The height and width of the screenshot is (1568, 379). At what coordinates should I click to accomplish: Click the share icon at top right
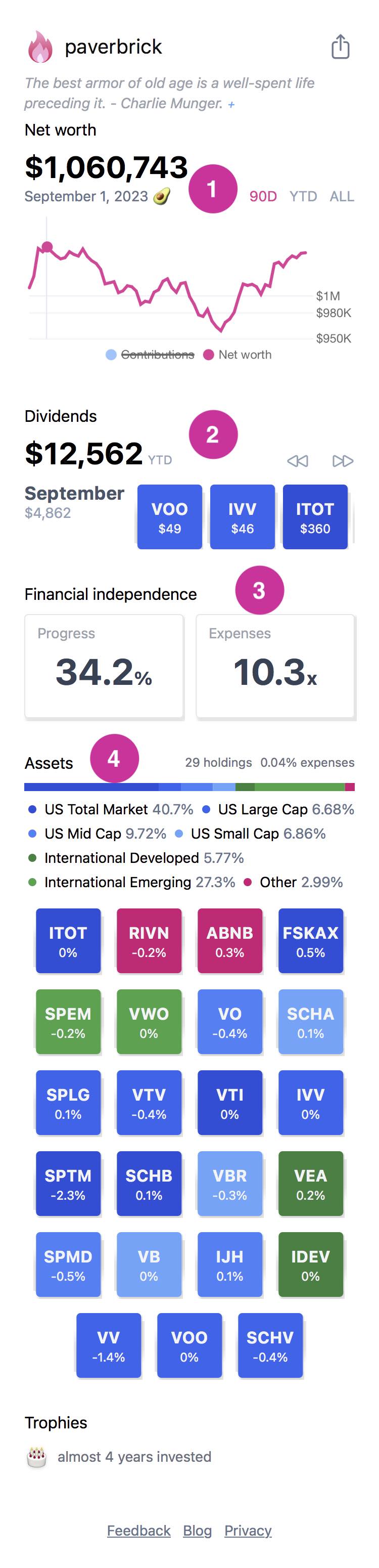tap(340, 47)
